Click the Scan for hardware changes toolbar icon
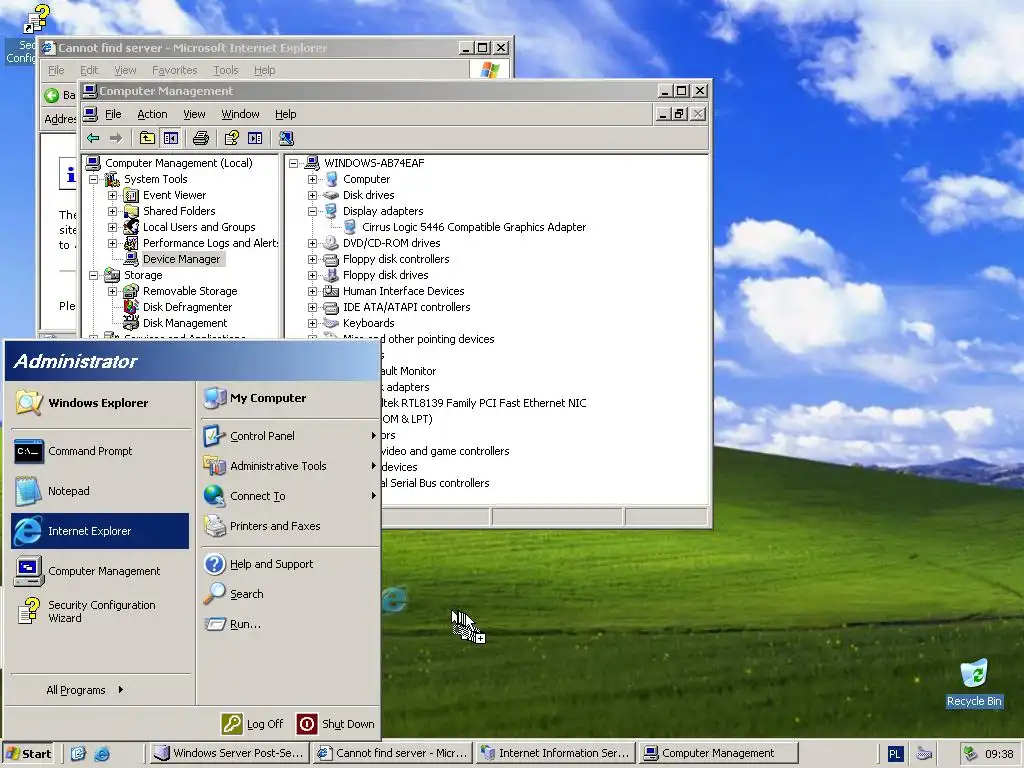Screen dimensions: 1024x768 pos(286,138)
